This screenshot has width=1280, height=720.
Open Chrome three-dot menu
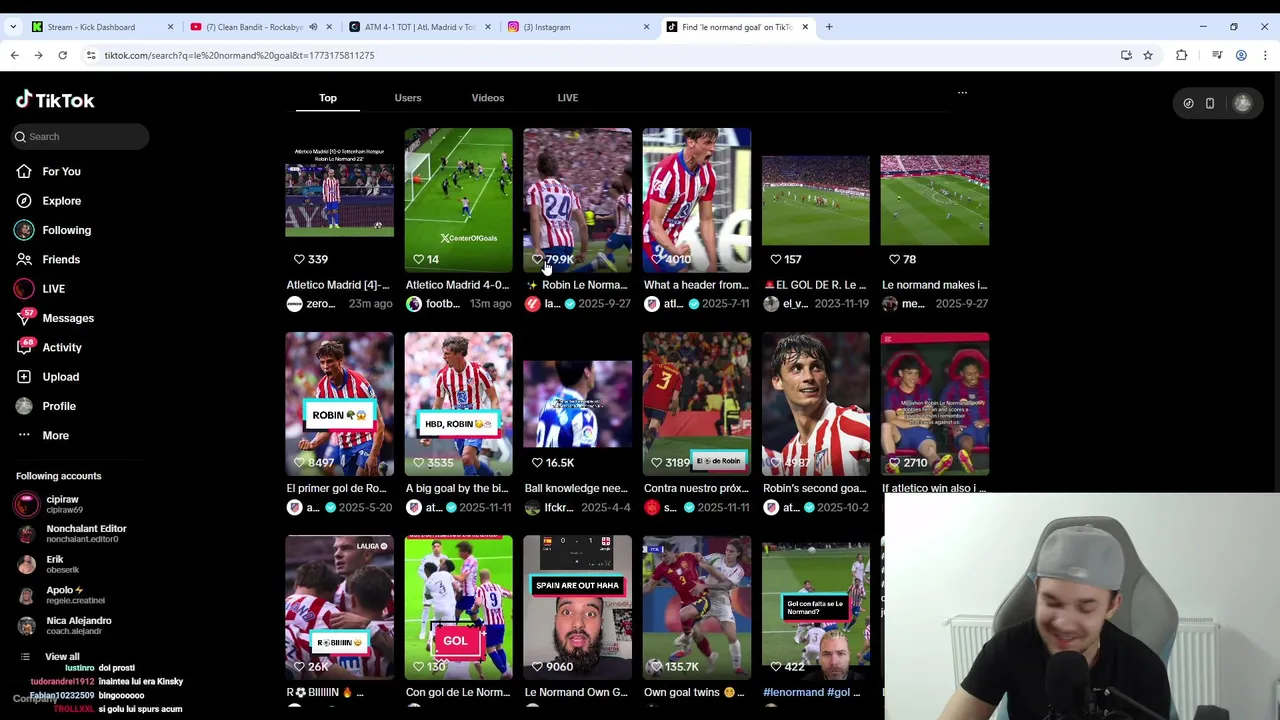point(1264,55)
